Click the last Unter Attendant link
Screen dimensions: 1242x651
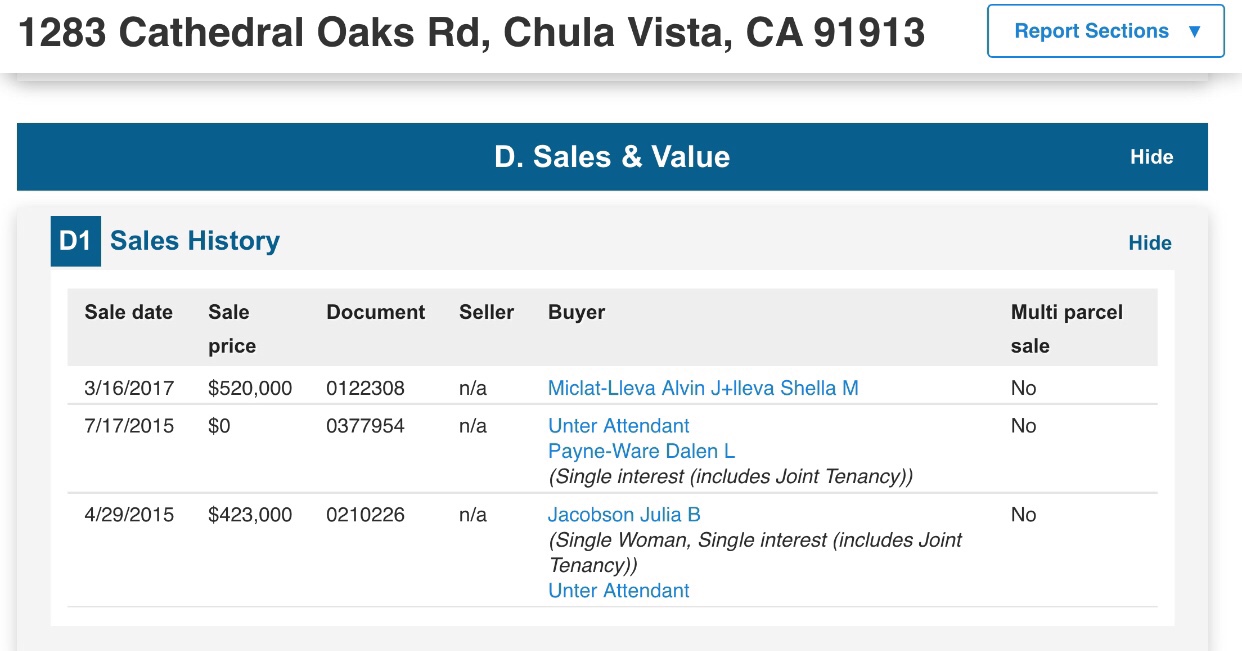click(x=618, y=590)
